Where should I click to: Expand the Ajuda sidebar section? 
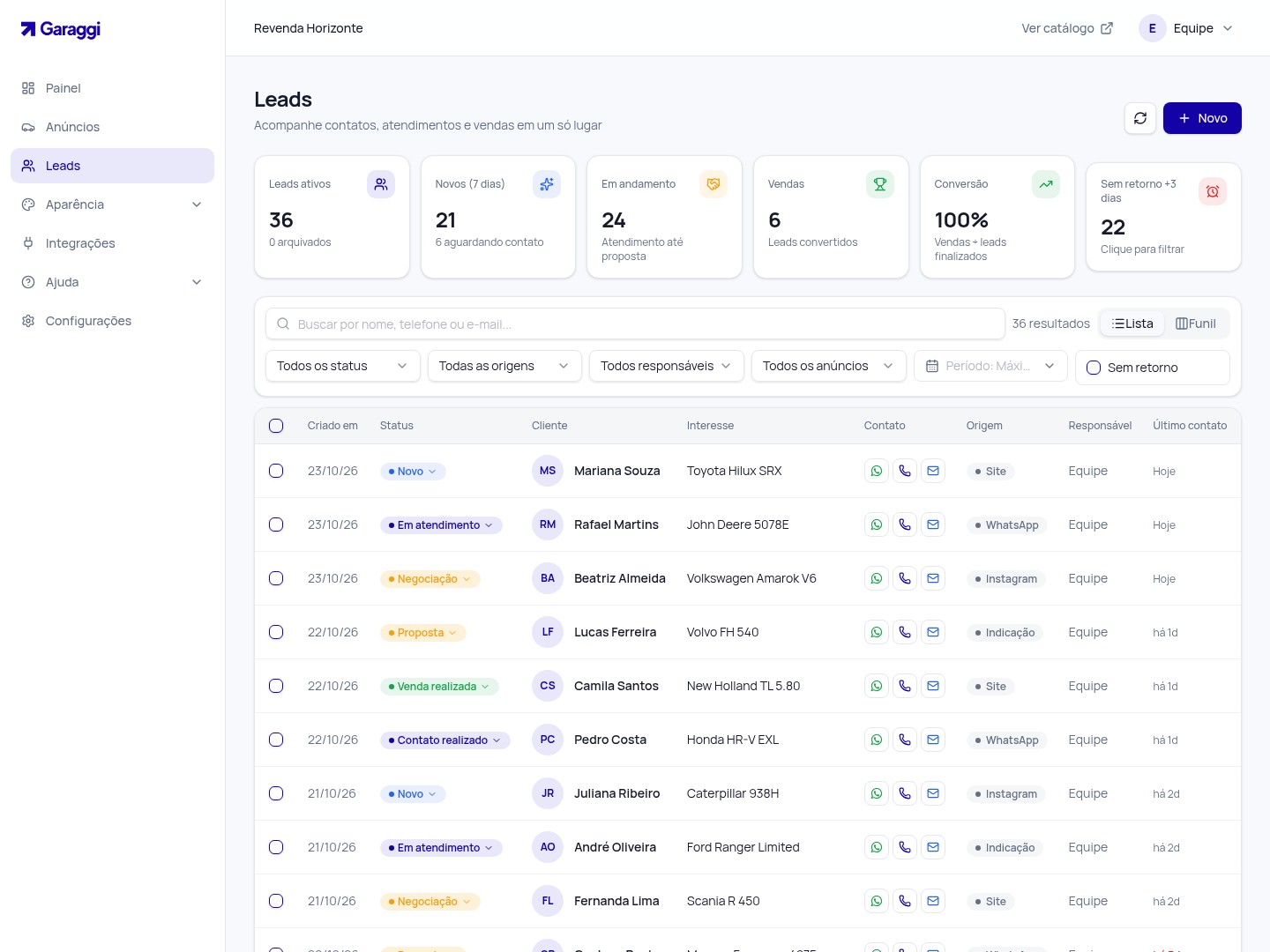click(112, 282)
